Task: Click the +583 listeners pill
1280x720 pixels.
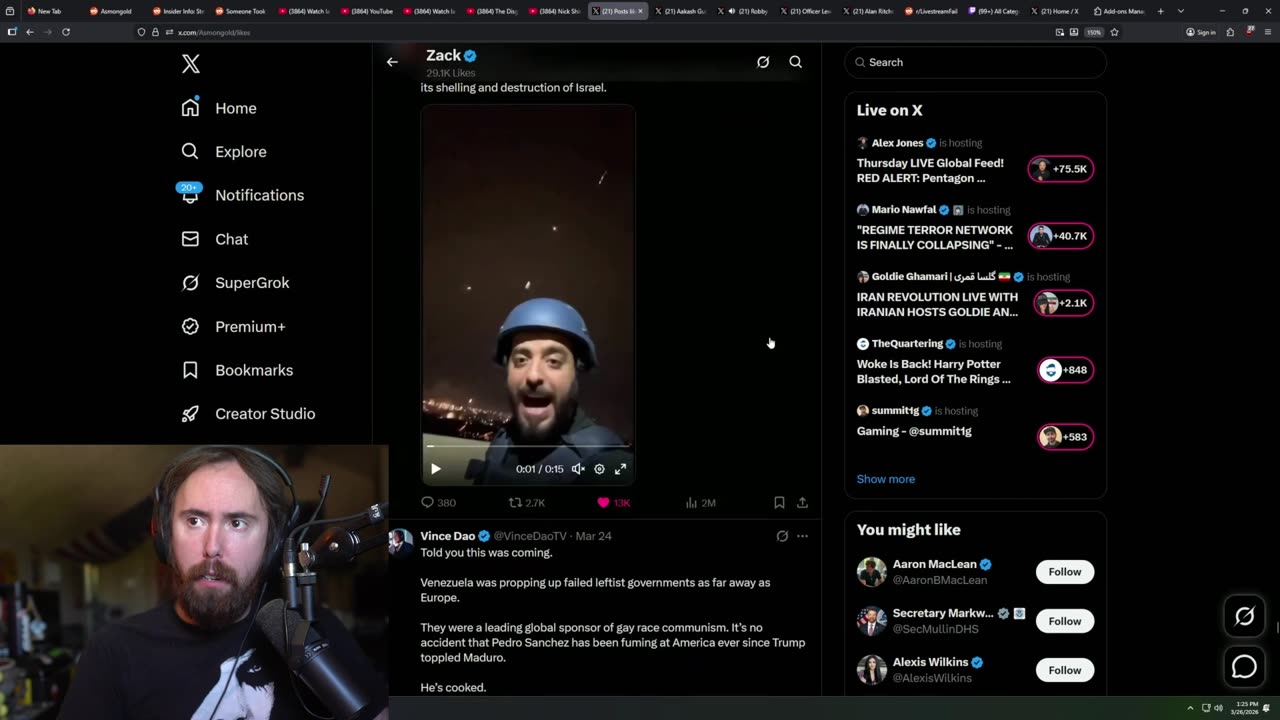Action: coord(1066,437)
